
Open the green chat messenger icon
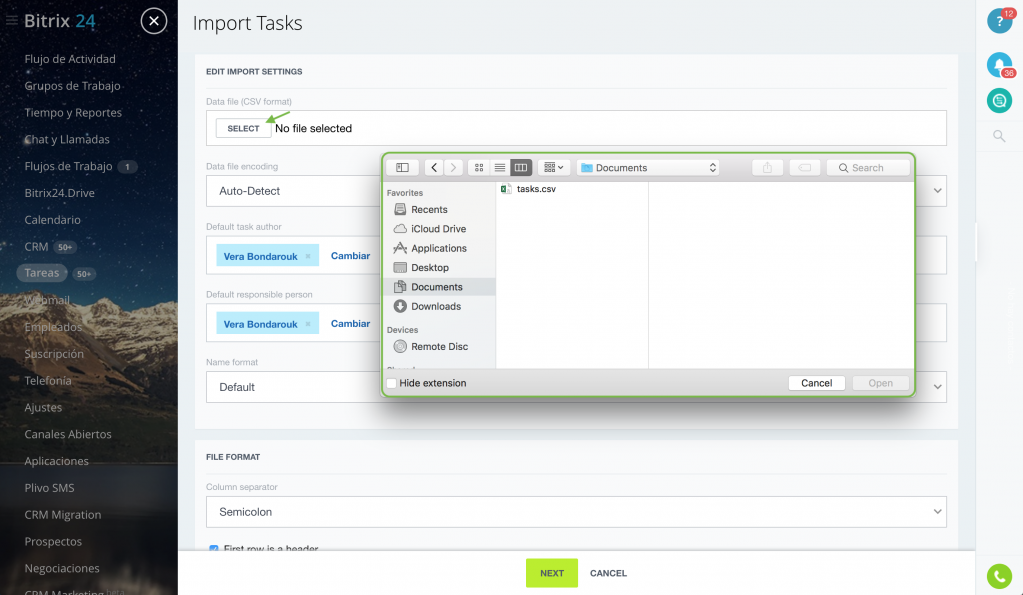(x=999, y=100)
